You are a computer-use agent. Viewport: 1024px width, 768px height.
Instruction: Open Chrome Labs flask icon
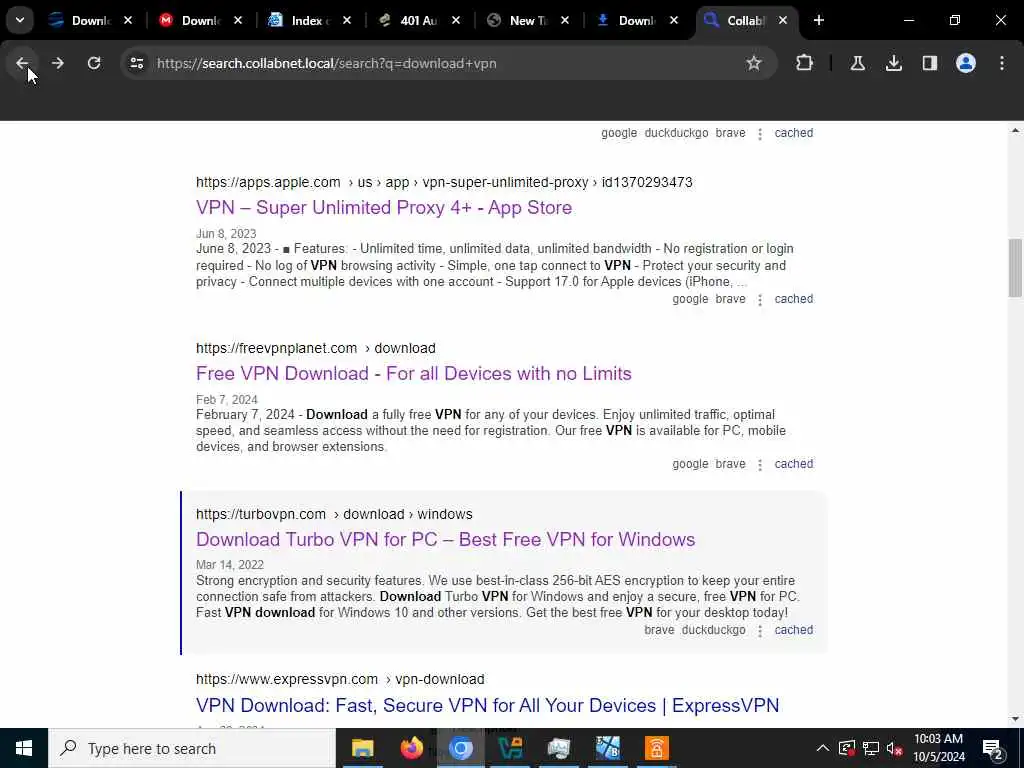(x=857, y=63)
